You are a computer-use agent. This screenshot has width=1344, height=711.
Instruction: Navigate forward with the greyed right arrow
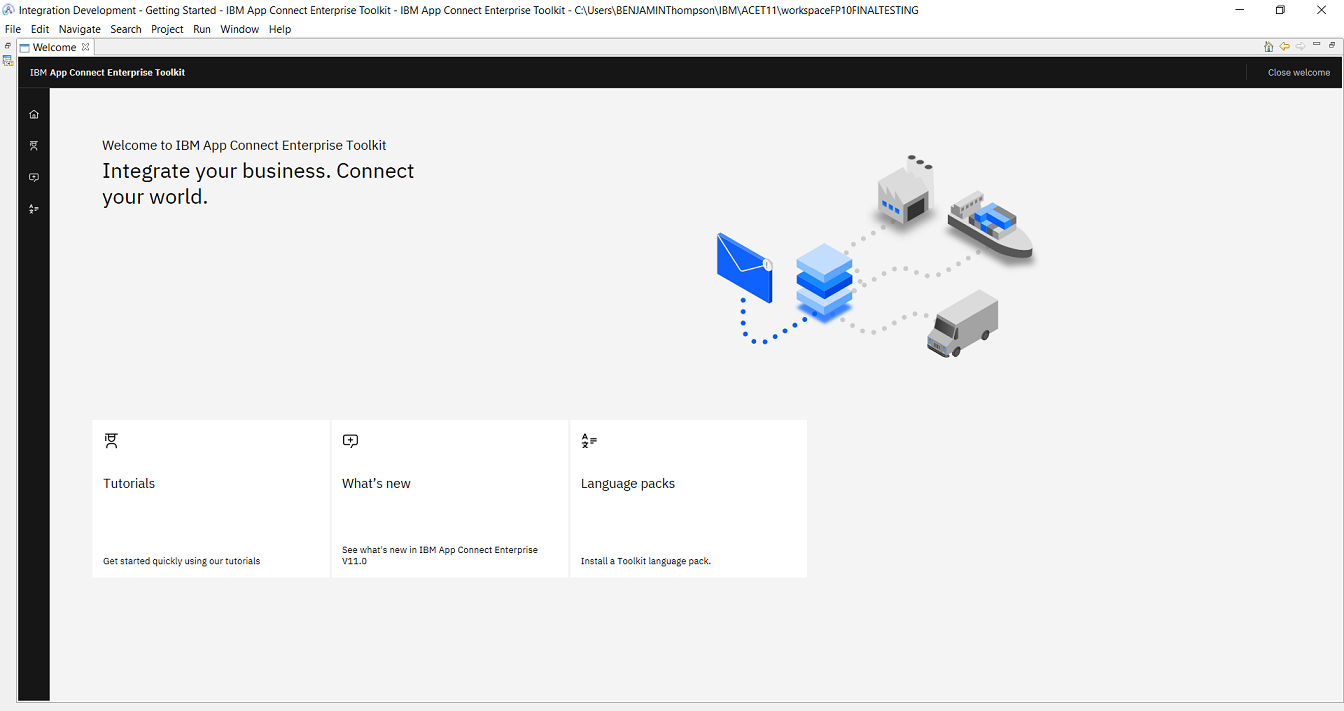pos(1300,46)
